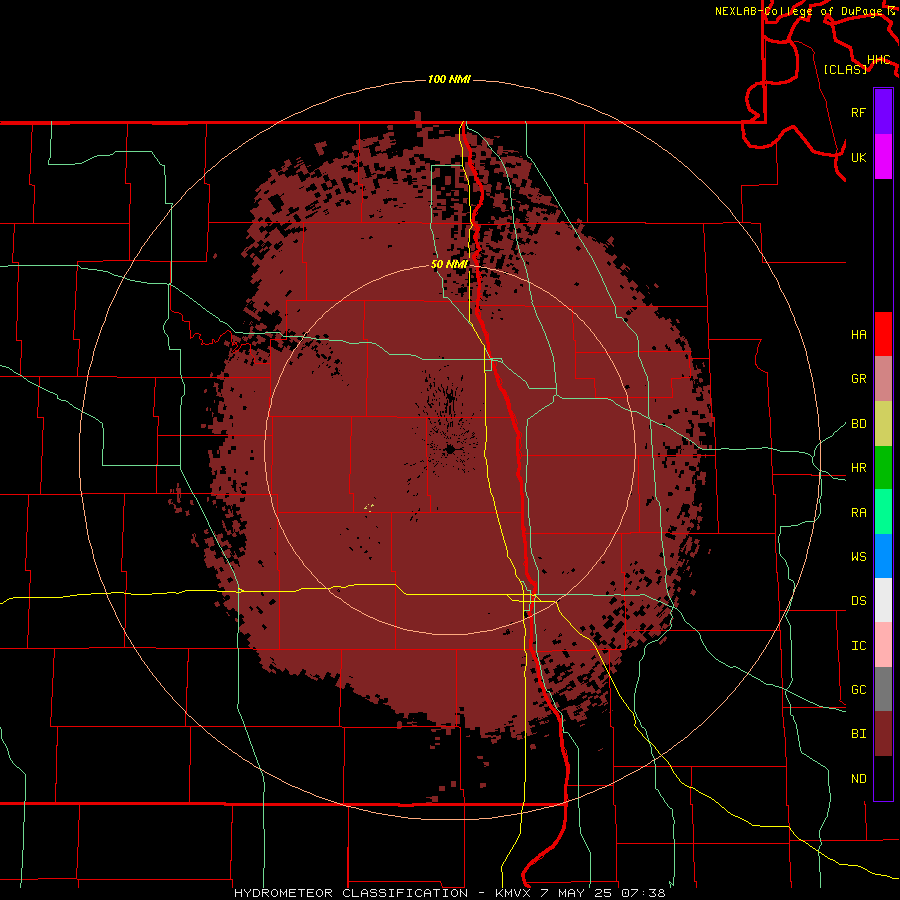Screen dimensions: 900x900
Task: Click the HR legend label
Action: point(858,468)
